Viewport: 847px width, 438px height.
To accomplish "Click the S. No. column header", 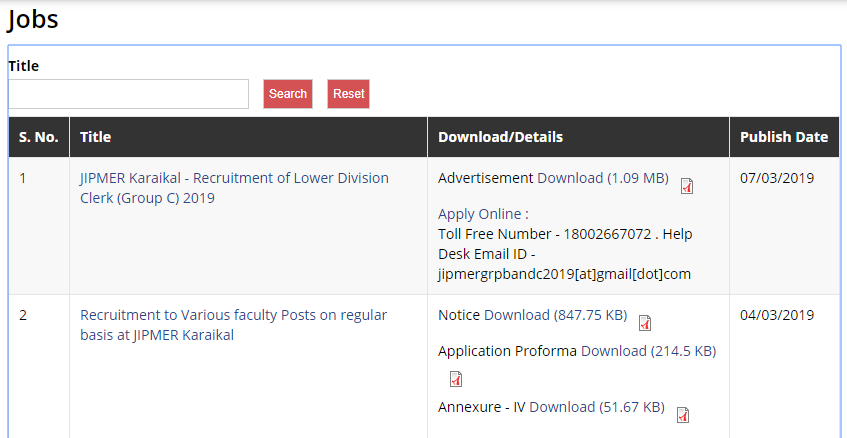I will point(39,137).
